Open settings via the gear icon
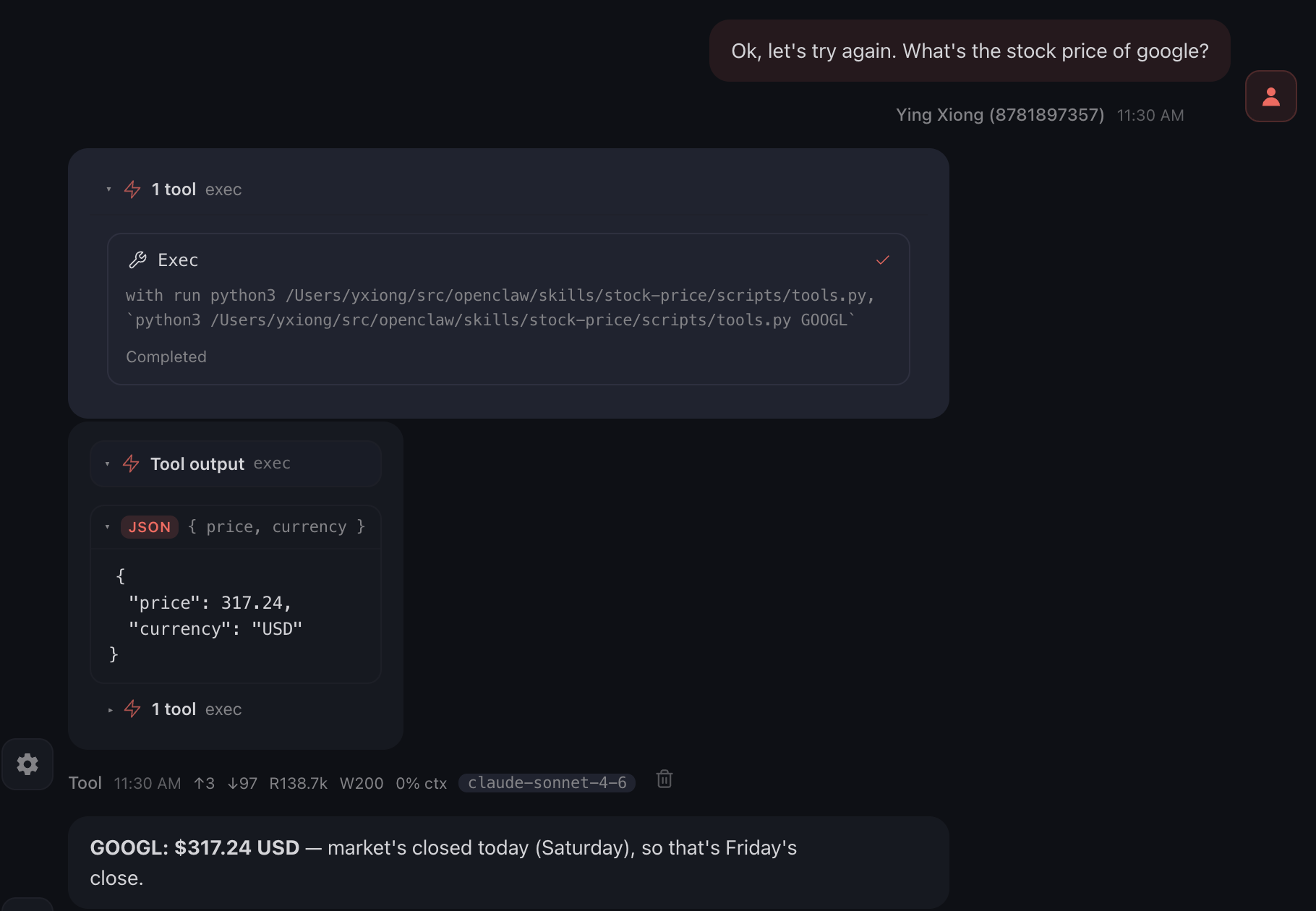The width and height of the screenshot is (1316, 911). [x=27, y=764]
